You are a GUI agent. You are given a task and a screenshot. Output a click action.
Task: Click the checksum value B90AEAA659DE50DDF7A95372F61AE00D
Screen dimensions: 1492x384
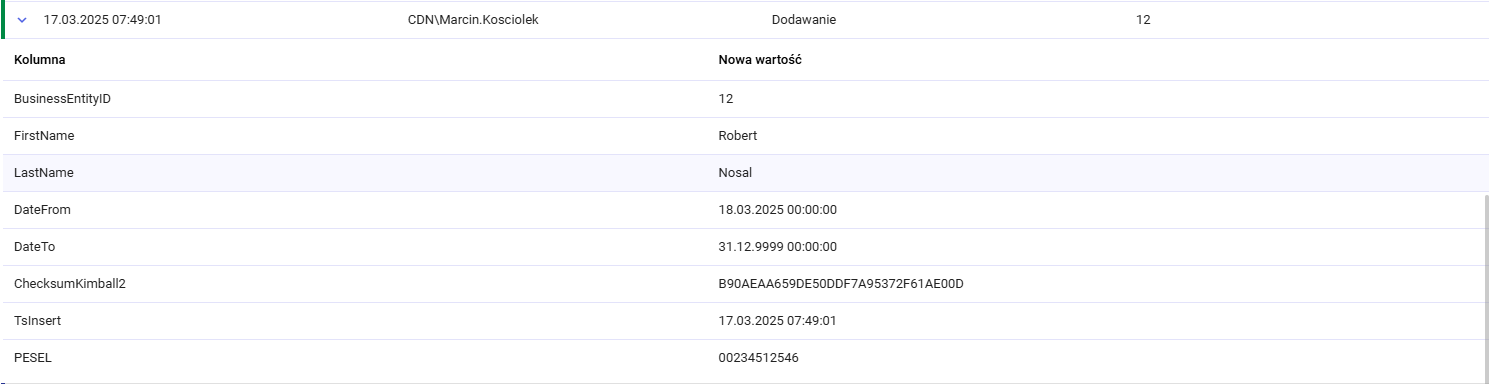[841, 284]
